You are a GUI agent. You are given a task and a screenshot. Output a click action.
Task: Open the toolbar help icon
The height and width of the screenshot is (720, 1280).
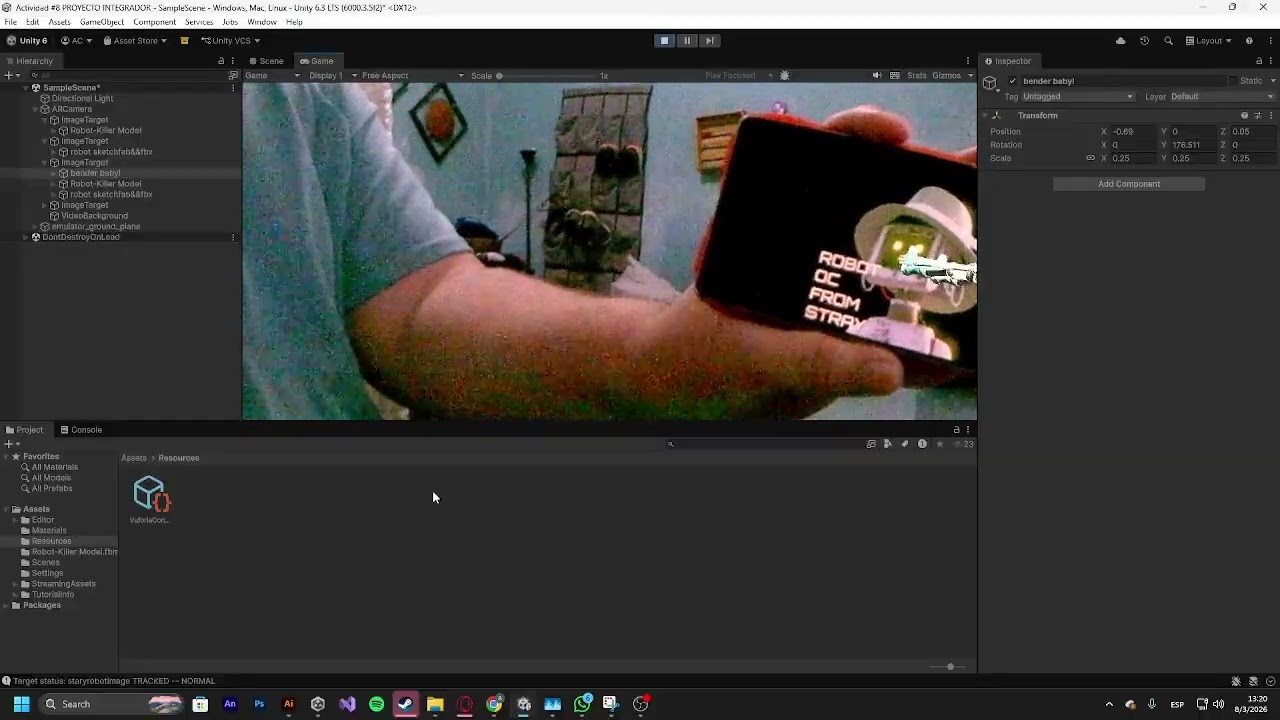click(x=1249, y=41)
